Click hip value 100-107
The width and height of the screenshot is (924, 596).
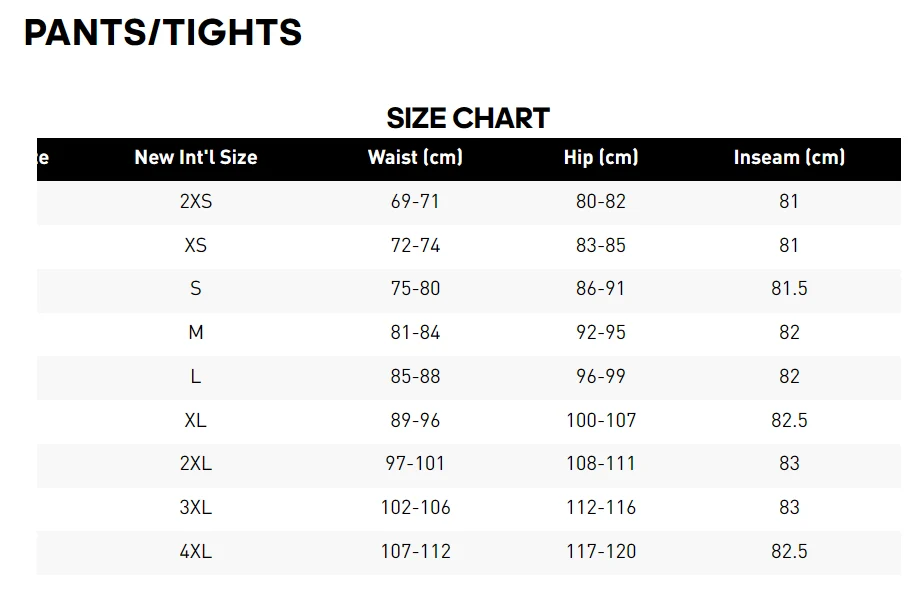click(x=601, y=420)
